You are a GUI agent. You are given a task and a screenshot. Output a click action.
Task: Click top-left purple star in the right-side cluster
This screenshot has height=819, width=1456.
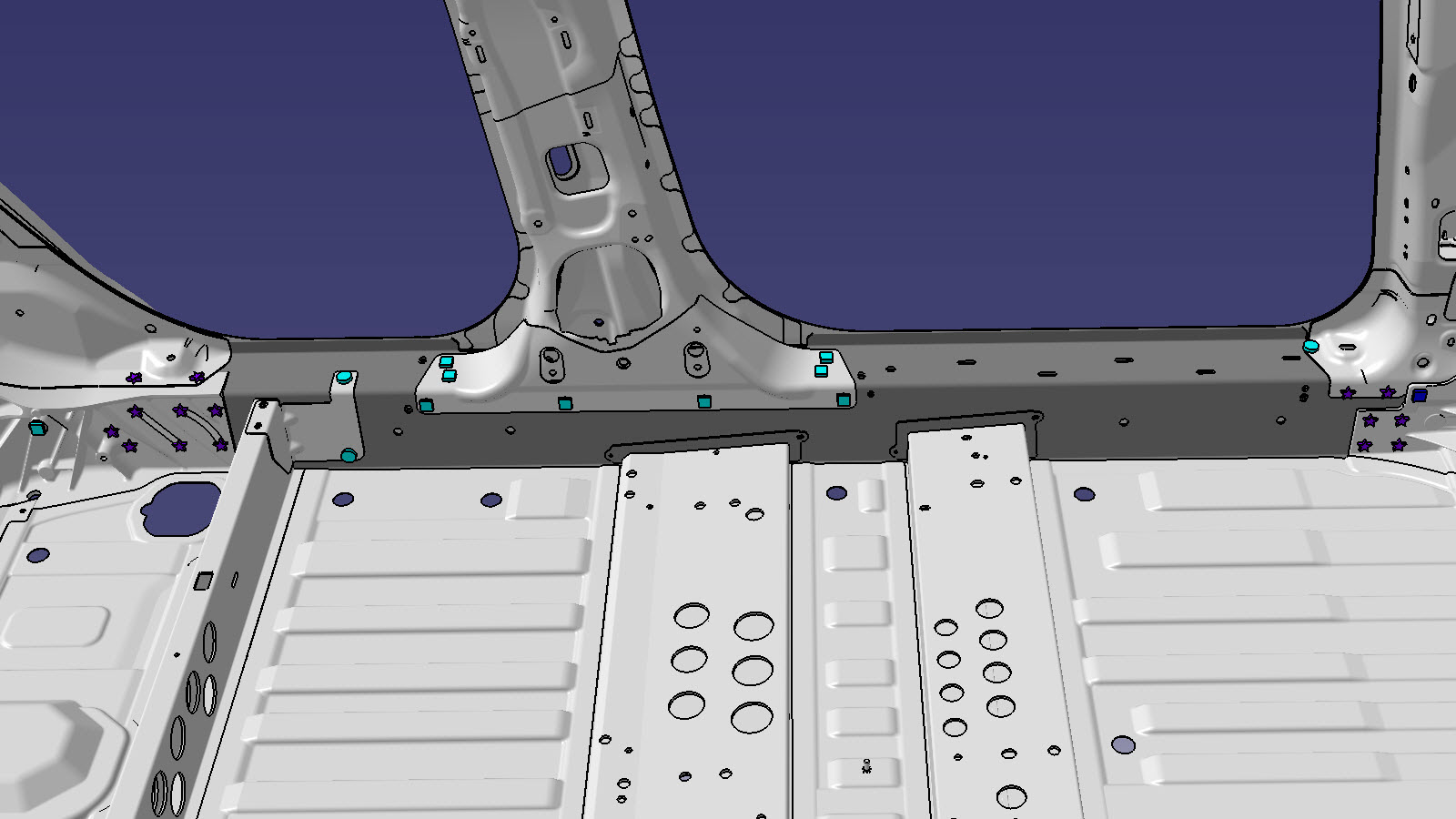point(1348,393)
